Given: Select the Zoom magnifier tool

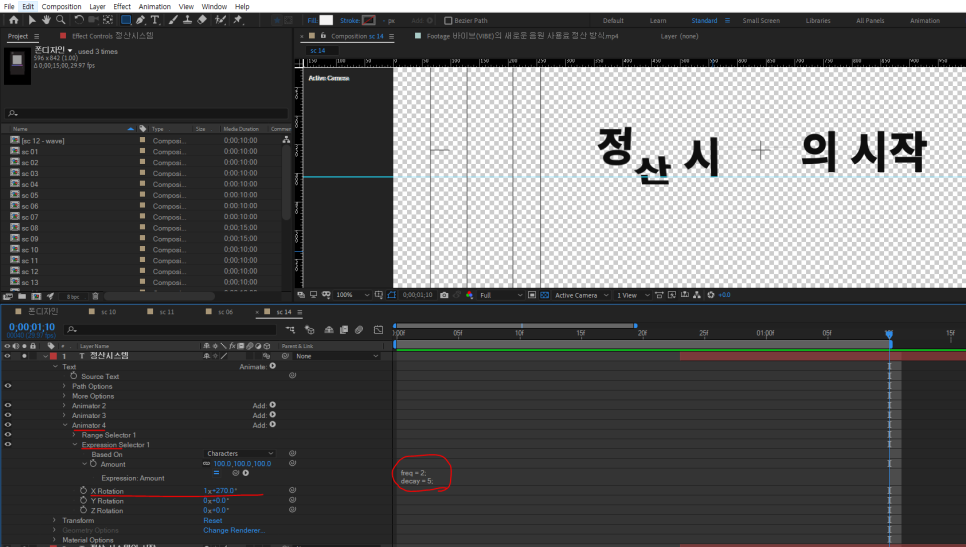Looking at the screenshot, I should pos(60,20).
